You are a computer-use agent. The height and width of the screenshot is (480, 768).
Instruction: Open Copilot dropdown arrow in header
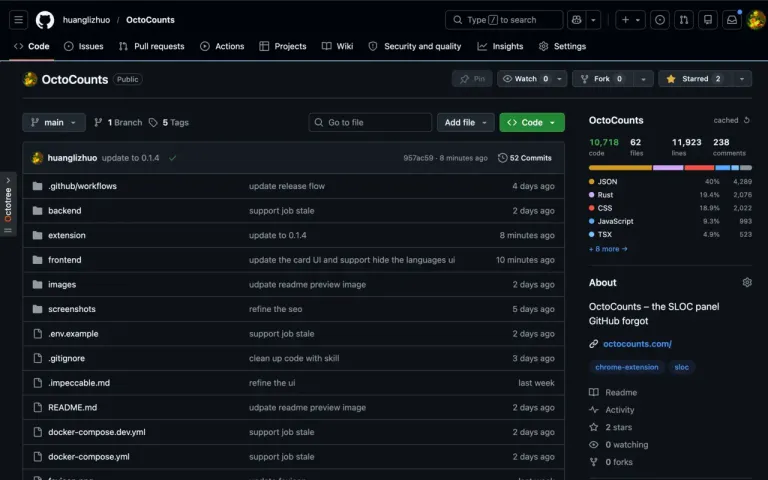(x=594, y=20)
